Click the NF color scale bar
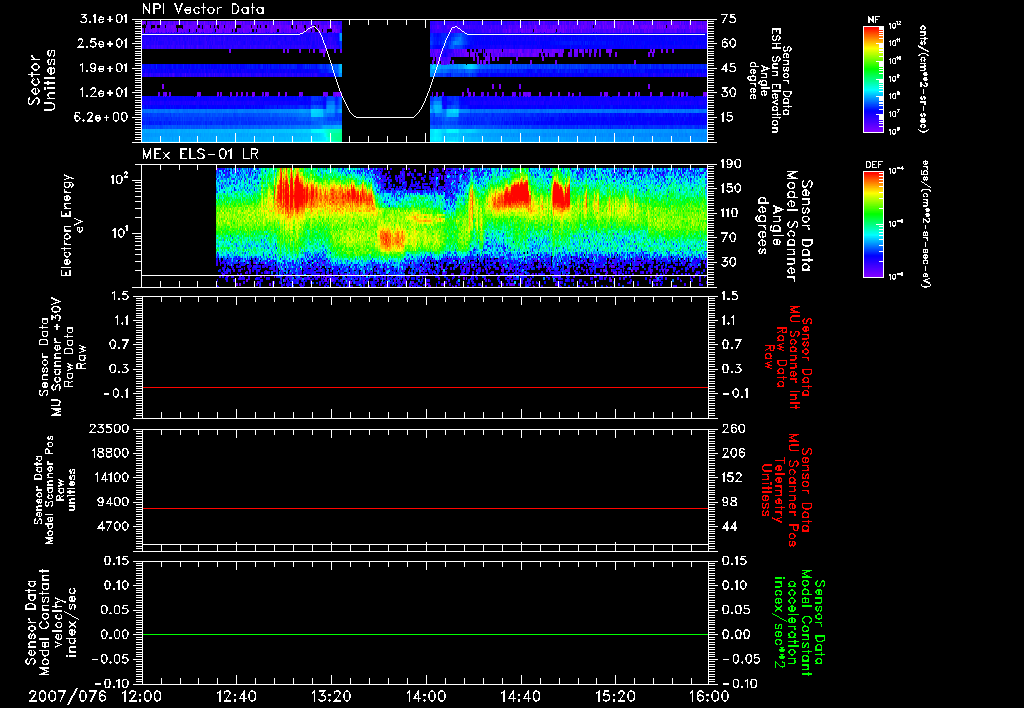1024x708 pixels. 874,78
